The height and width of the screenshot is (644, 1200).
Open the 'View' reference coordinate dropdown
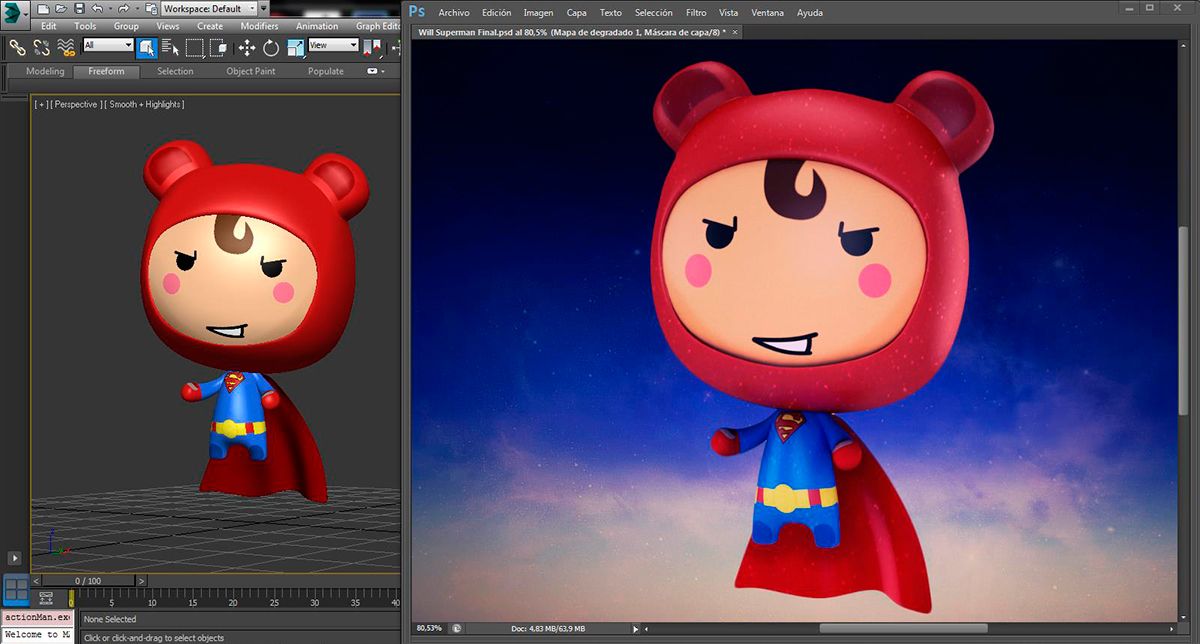333,45
